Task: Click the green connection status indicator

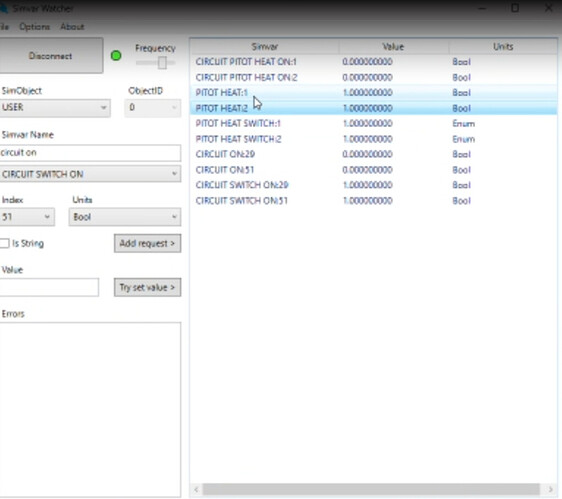Action: pos(116,56)
